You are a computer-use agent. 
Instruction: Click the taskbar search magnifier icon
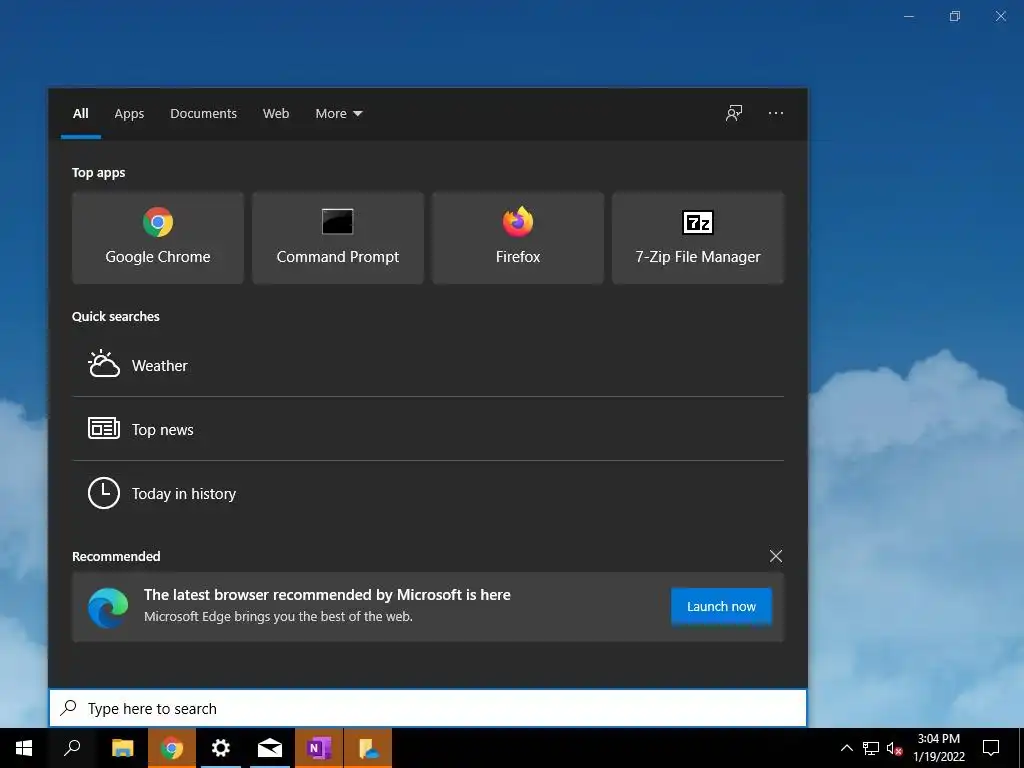72,748
